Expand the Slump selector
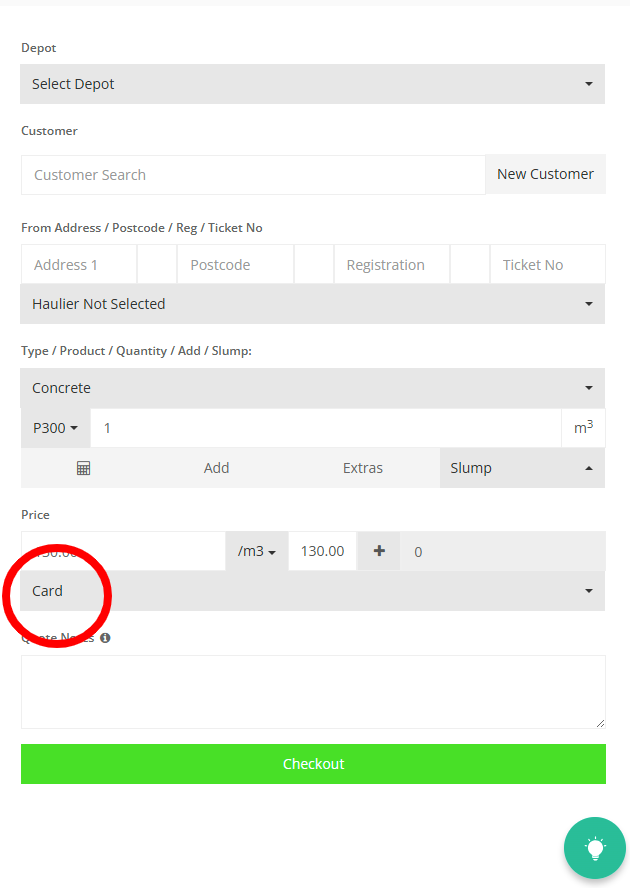This screenshot has width=630, height=888. click(521, 468)
